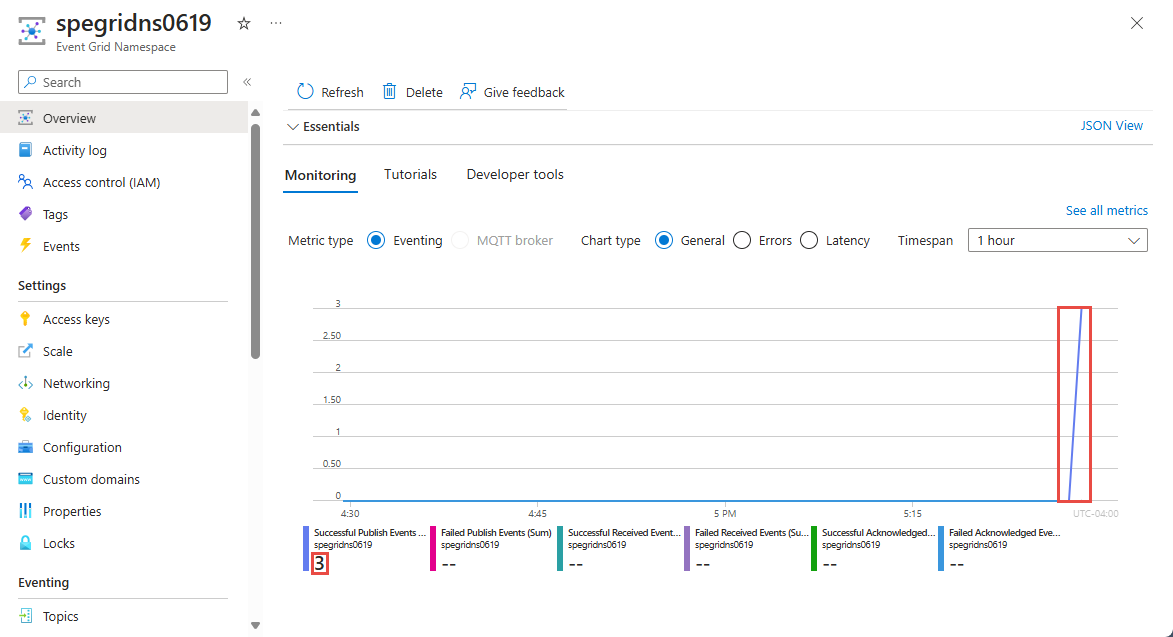
Task: Click the sidebar vertical scrollbar thumb
Action: click(x=255, y=241)
